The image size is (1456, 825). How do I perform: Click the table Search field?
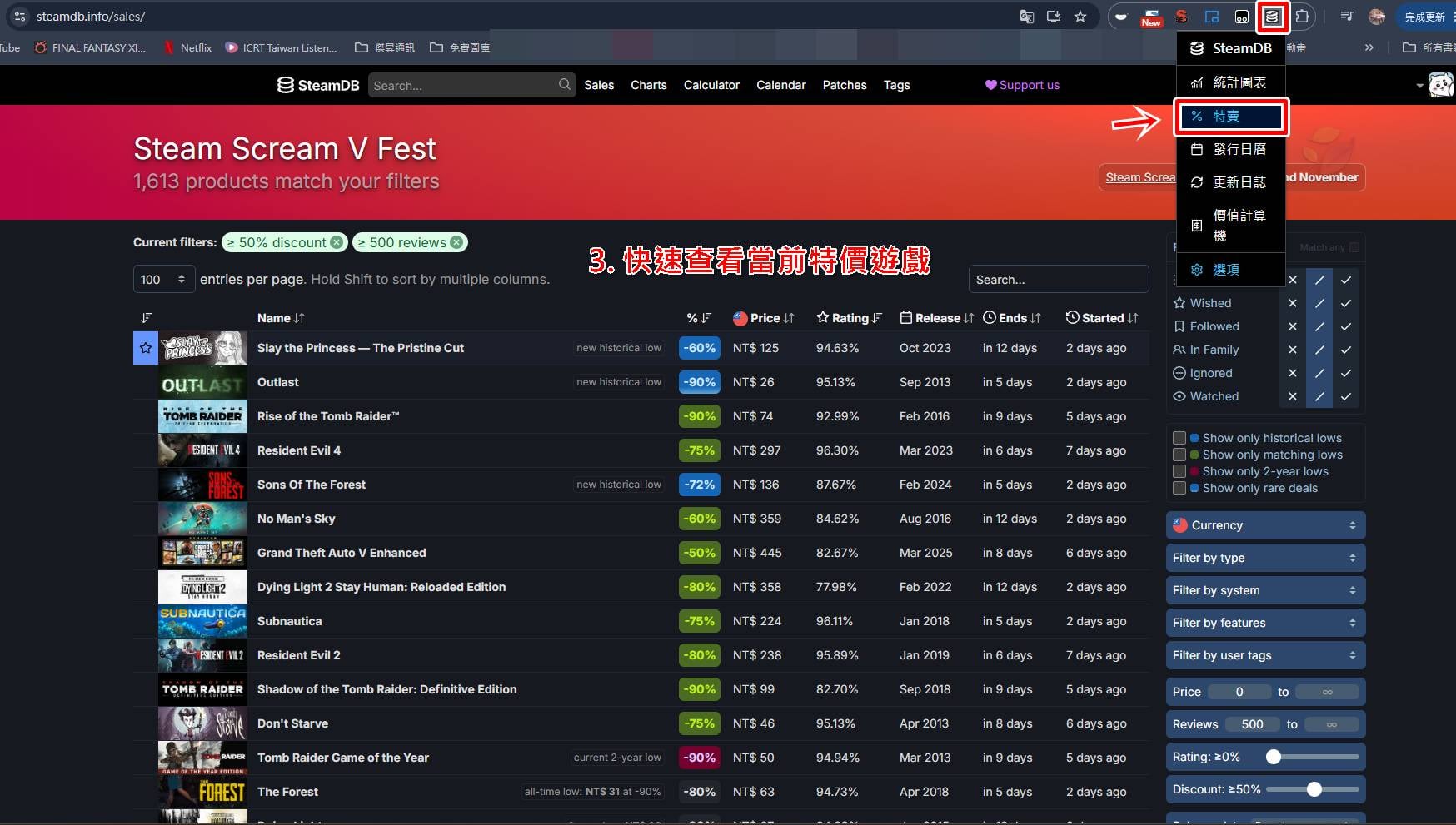point(1059,280)
